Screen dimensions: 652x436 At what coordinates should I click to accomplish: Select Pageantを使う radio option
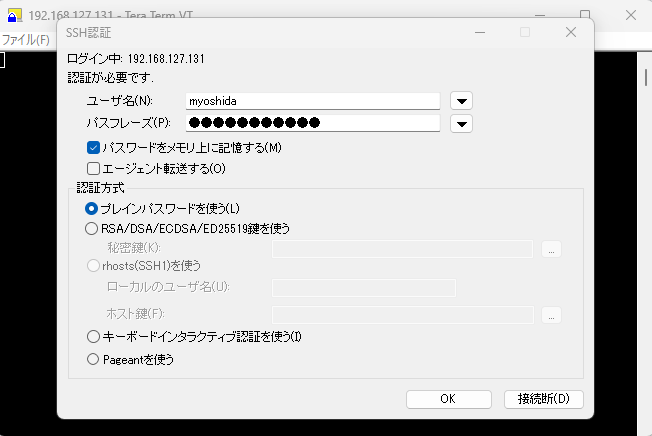coord(93,359)
